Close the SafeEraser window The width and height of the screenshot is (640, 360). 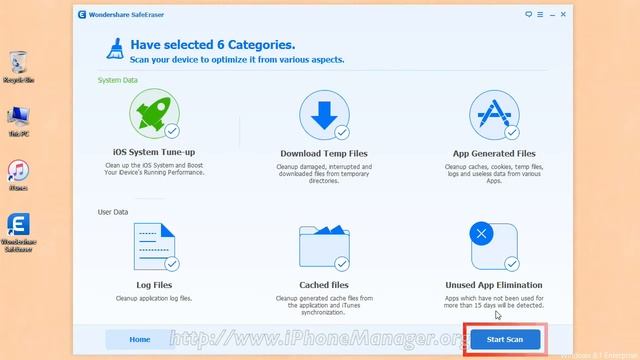(x=563, y=14)
